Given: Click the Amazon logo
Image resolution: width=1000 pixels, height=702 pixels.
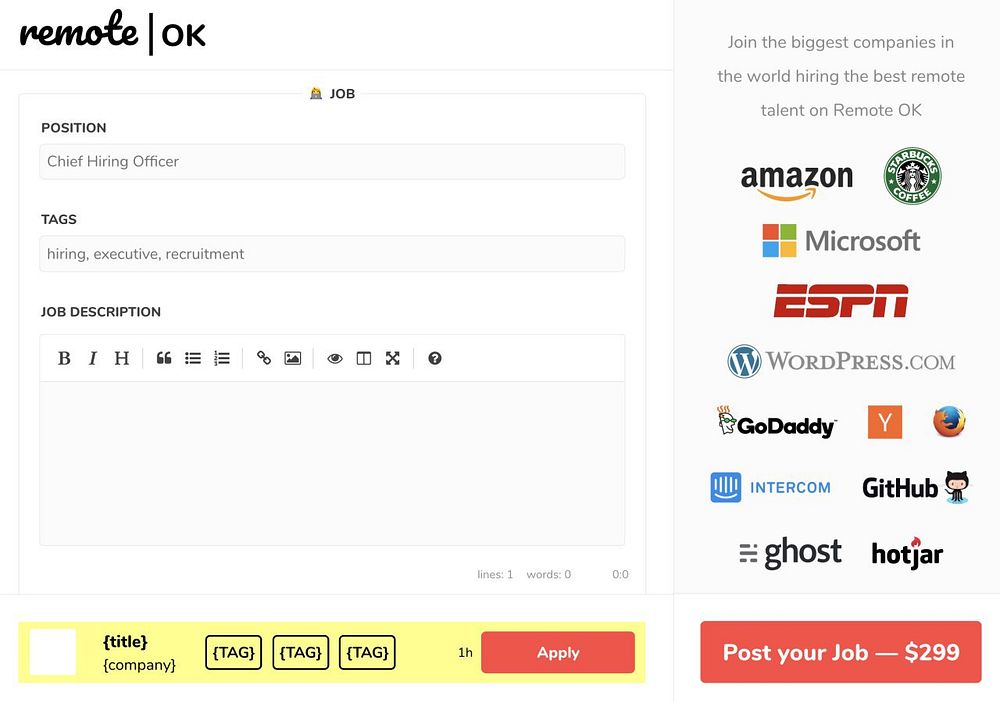Looking at the screenshot, I should (x=797, y=181).
